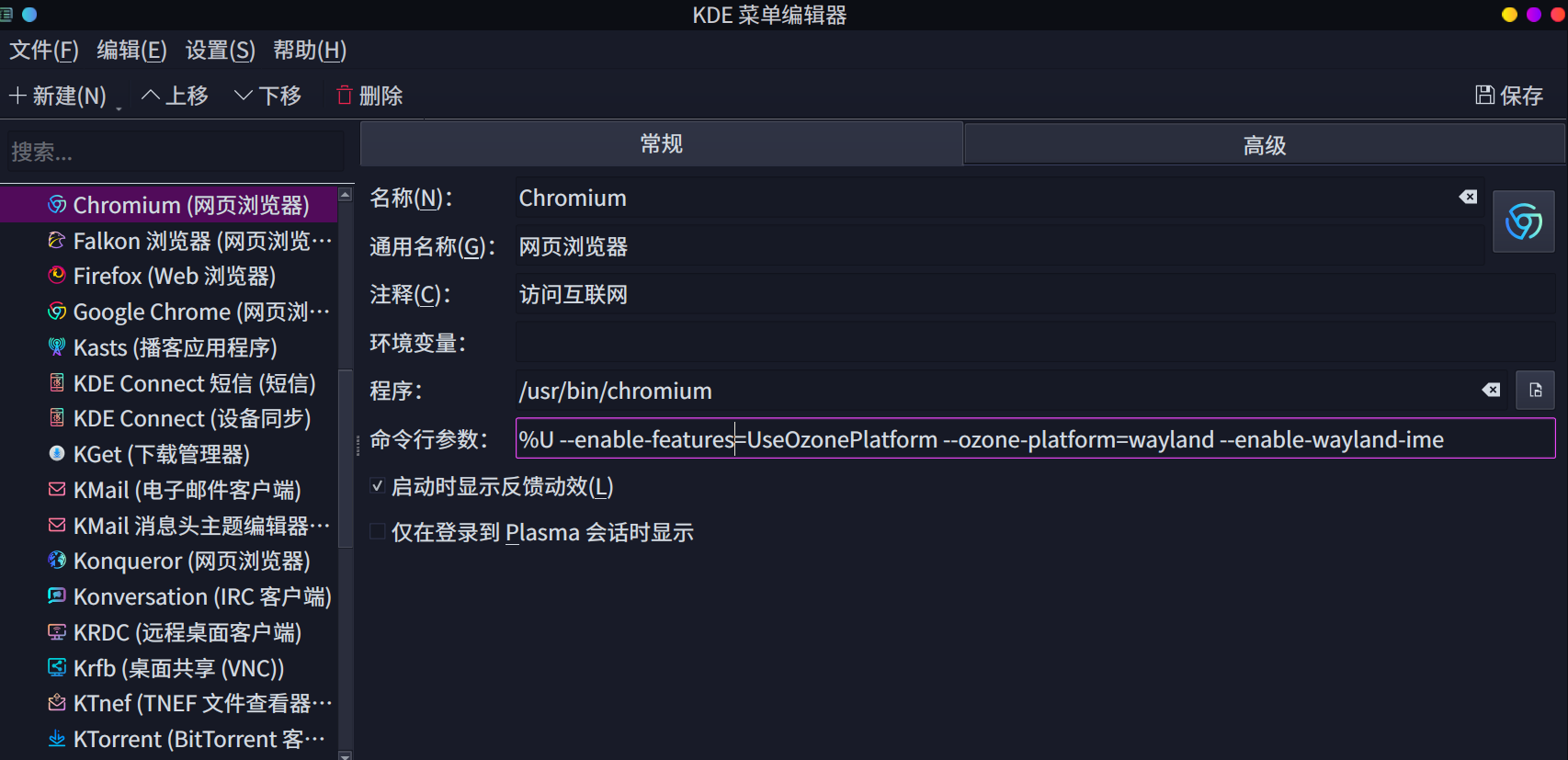
Task: Enable 仅在登录到 Plasma 会话时显示
Action: coord(377,531)
